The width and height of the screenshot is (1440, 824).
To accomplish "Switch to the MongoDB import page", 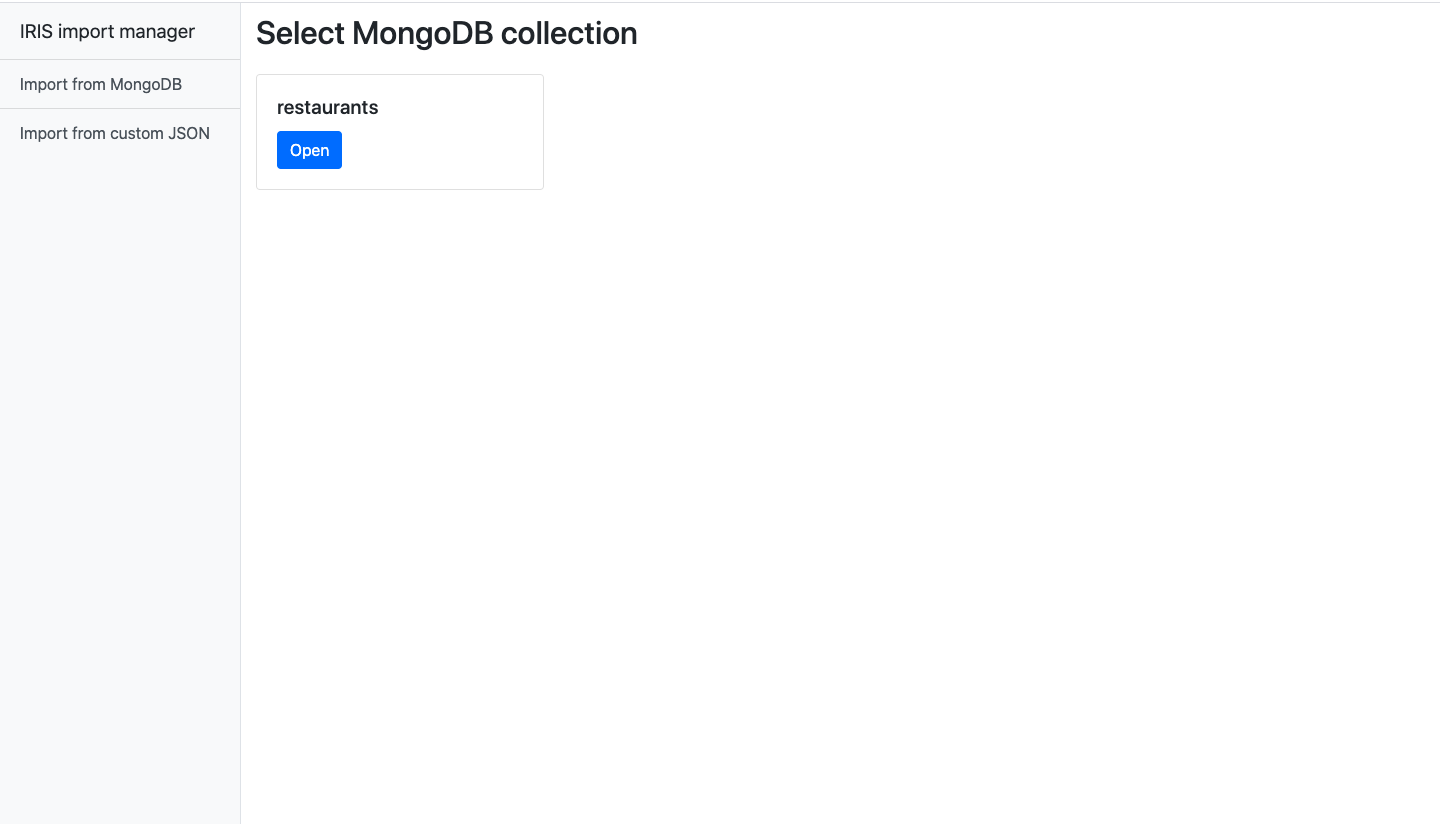I will point(101,84).
